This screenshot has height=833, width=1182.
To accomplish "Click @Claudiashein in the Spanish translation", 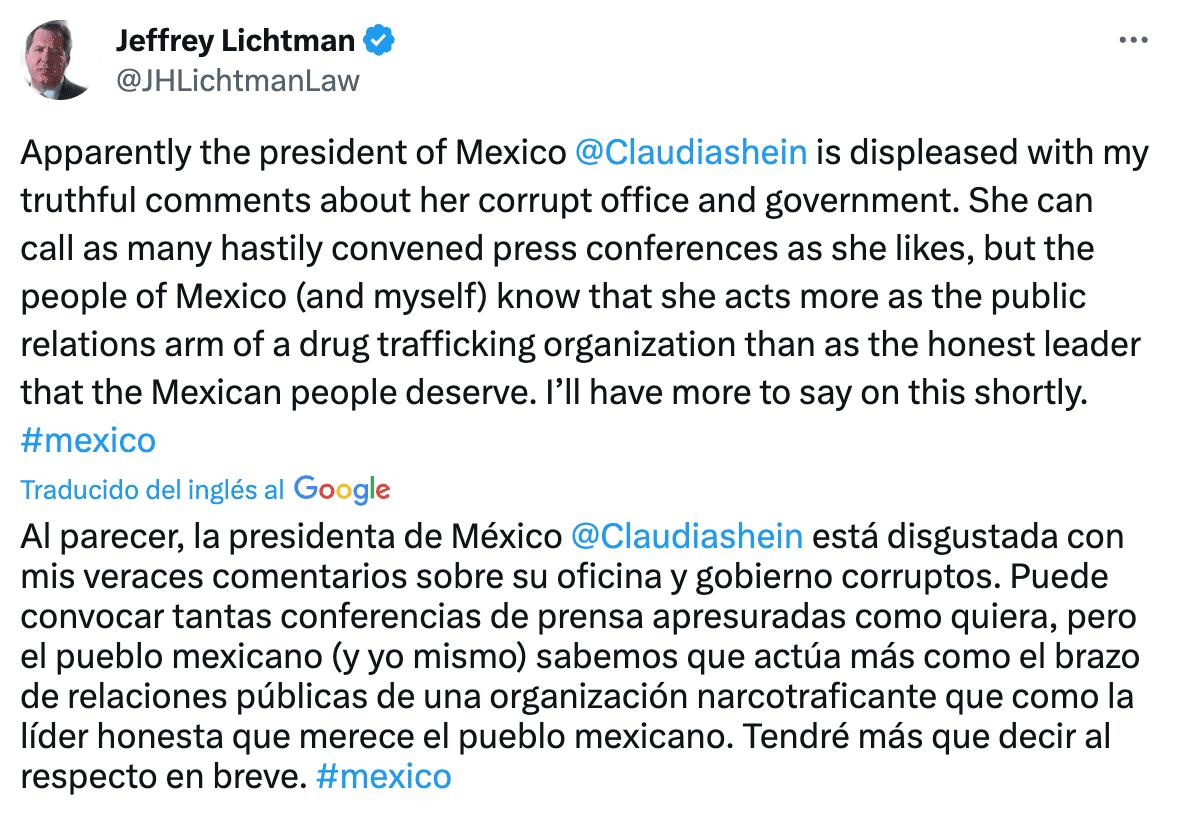I will pyautogui.click(x=687, y=536).
